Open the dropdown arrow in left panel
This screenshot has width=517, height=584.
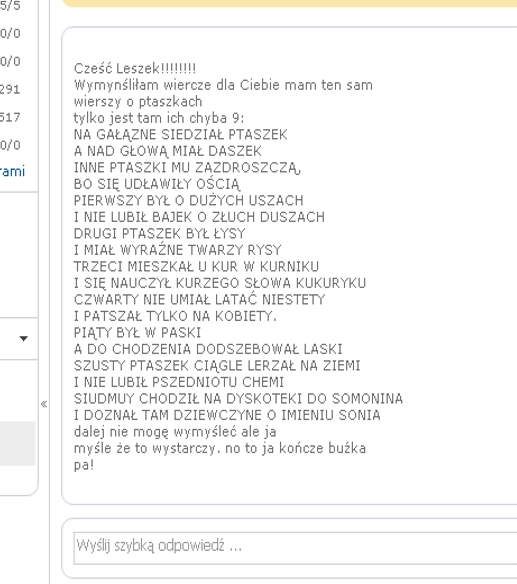pos(23,339)
